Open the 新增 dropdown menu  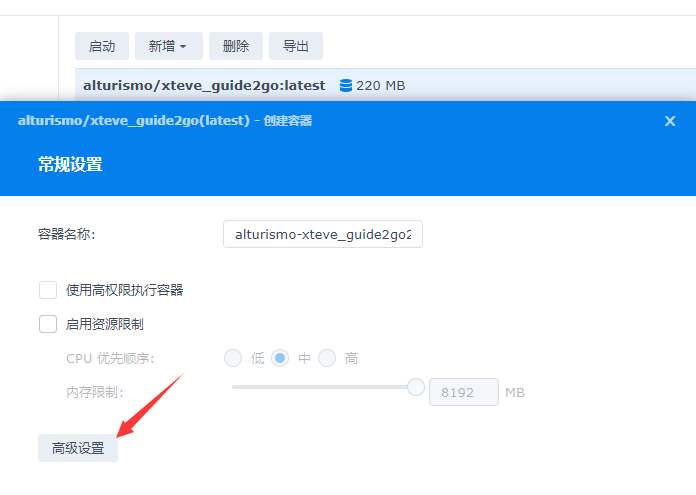(x=169, y=46)
